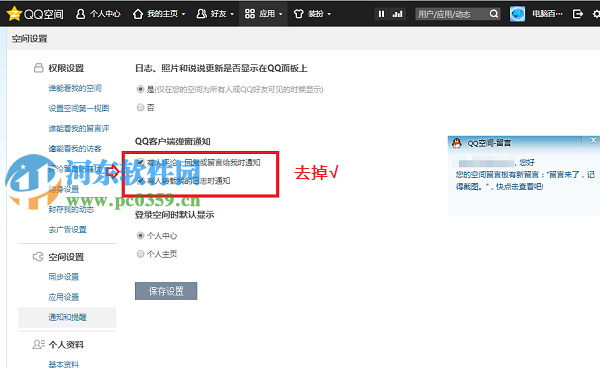Expand the arrow beside 装扮

click(x=329, y=15)
